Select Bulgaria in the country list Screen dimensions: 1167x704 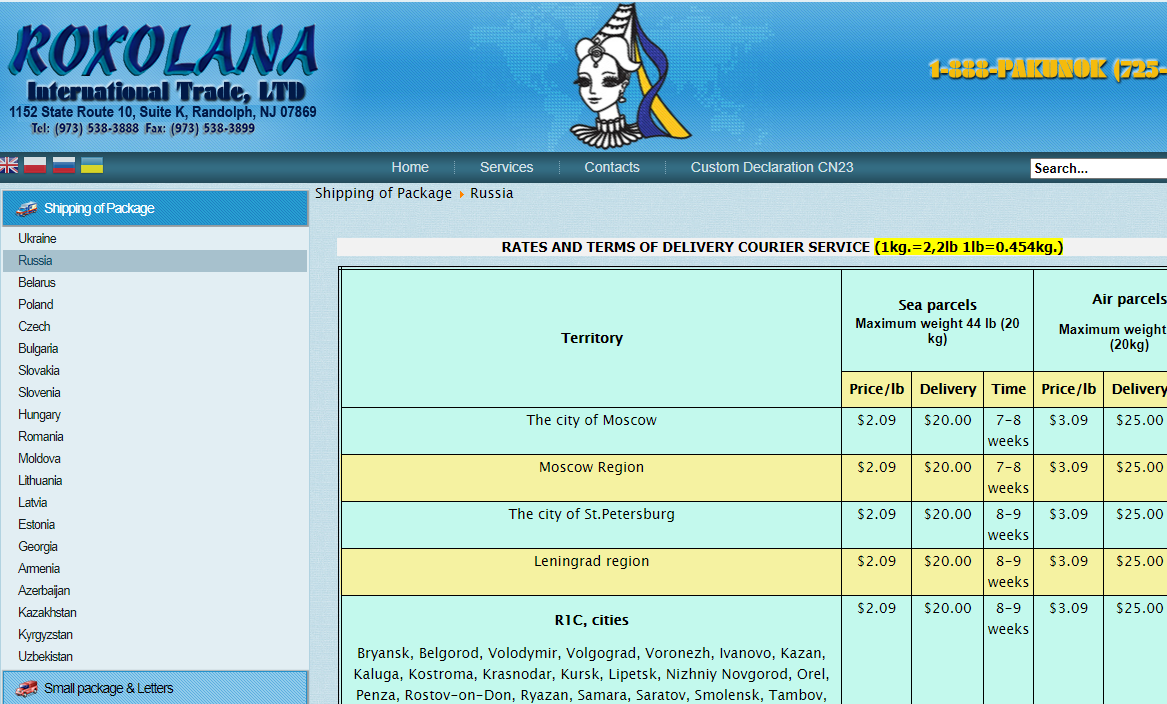click(x=38, y=348)
